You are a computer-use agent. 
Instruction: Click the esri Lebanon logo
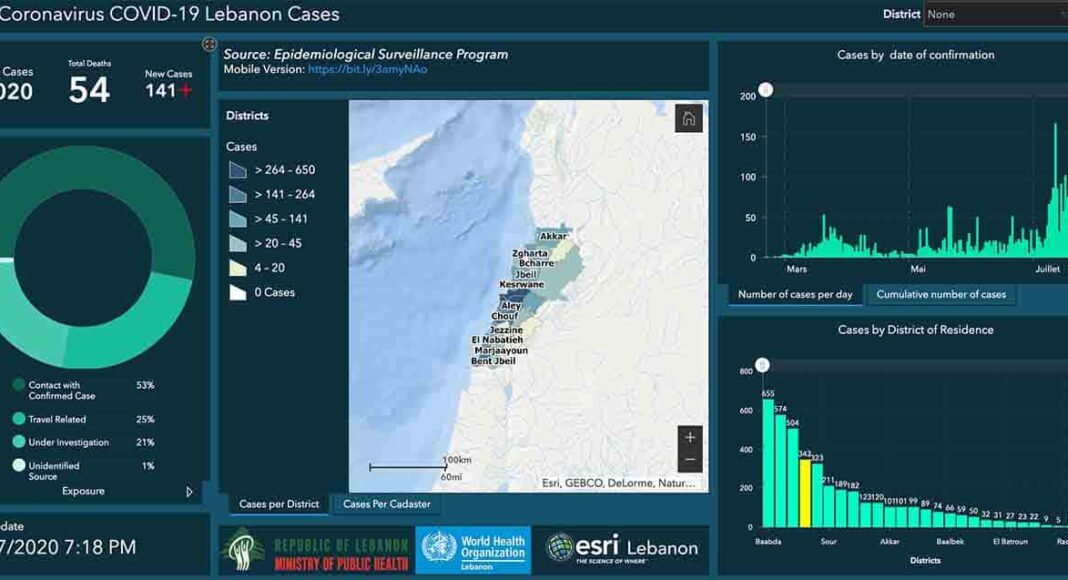click(x=622, y=548)
